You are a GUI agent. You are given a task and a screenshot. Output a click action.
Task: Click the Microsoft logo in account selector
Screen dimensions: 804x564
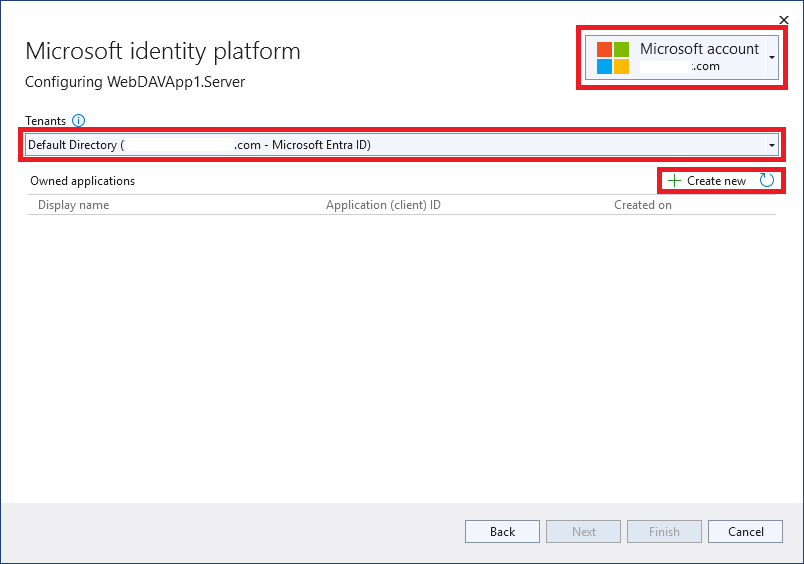click(x=613, y=58)
